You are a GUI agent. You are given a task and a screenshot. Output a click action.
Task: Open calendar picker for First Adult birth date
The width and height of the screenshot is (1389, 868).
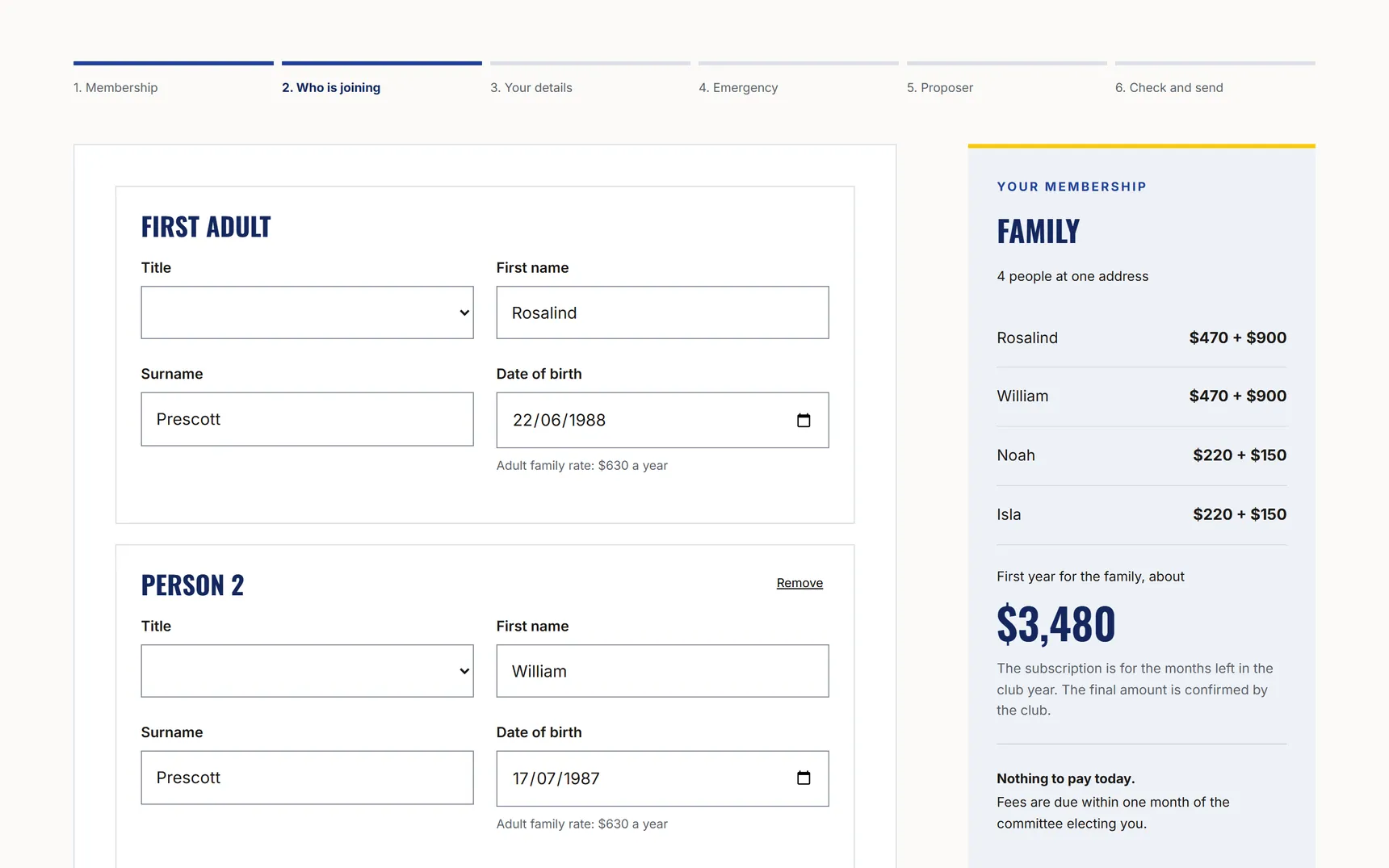[804, 420]
